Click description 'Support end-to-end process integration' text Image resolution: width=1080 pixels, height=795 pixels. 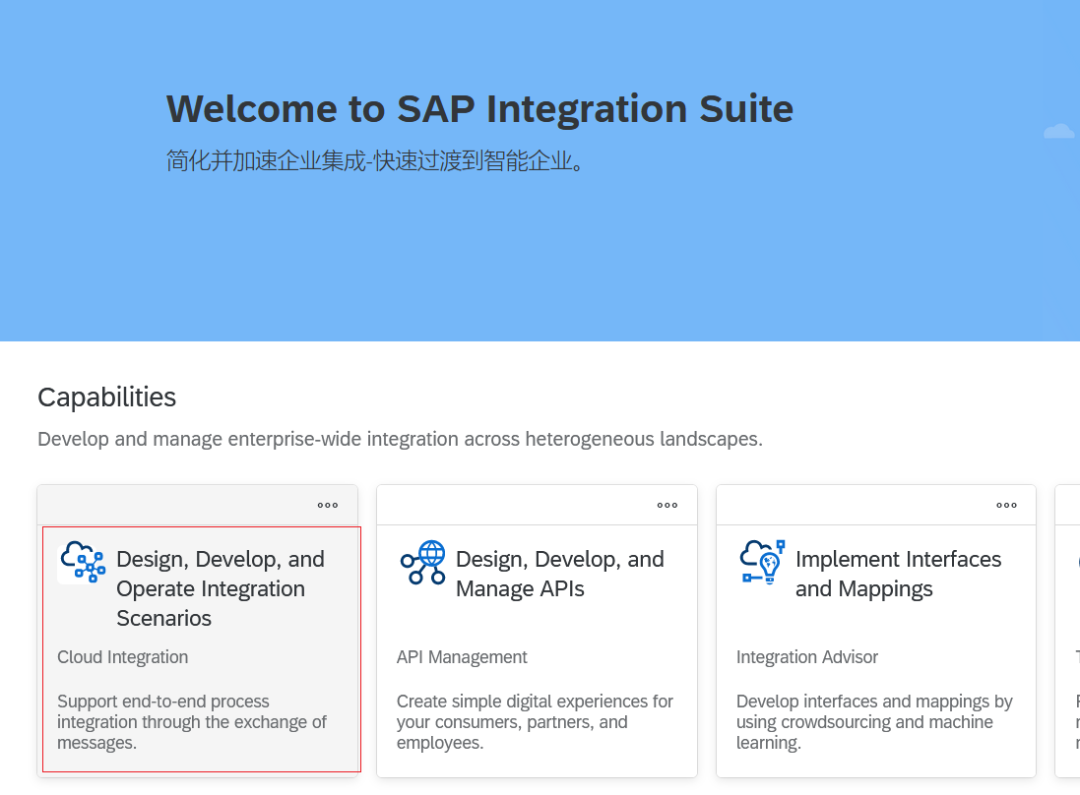click(191, 722)
